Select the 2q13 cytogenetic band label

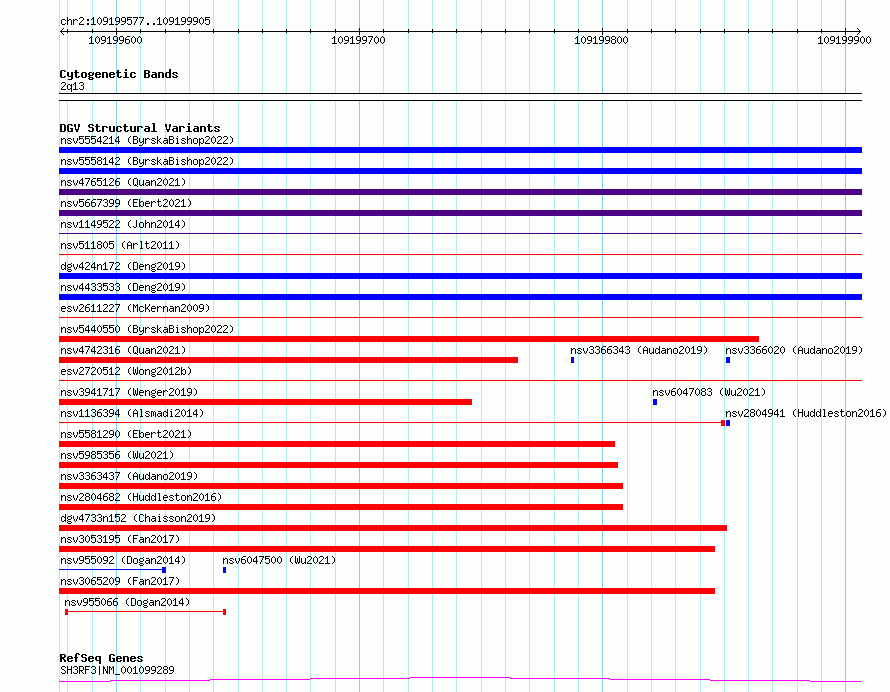[x=72, y=86]
